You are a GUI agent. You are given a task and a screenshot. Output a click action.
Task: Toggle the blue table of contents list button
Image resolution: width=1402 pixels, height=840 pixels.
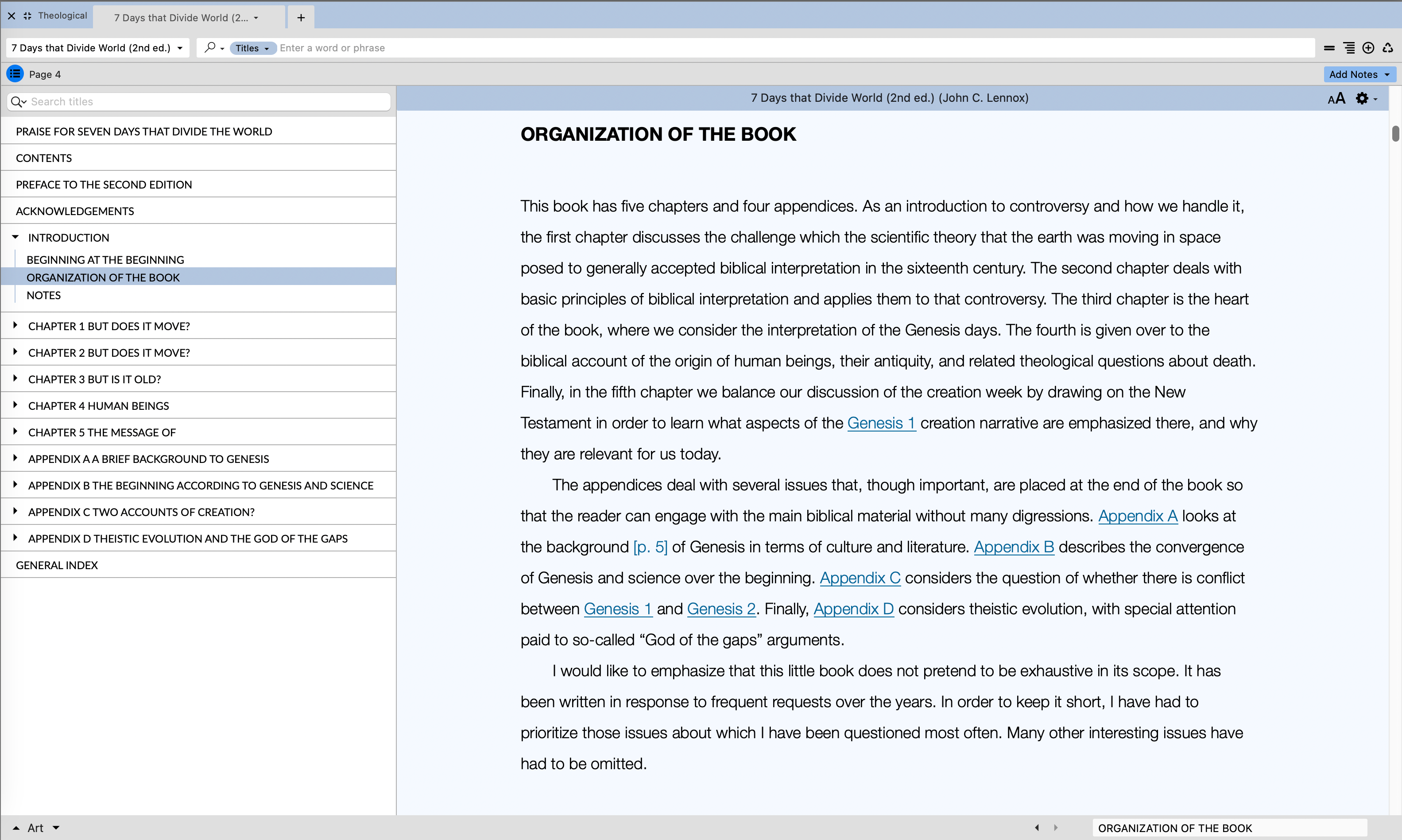[15, 73]
